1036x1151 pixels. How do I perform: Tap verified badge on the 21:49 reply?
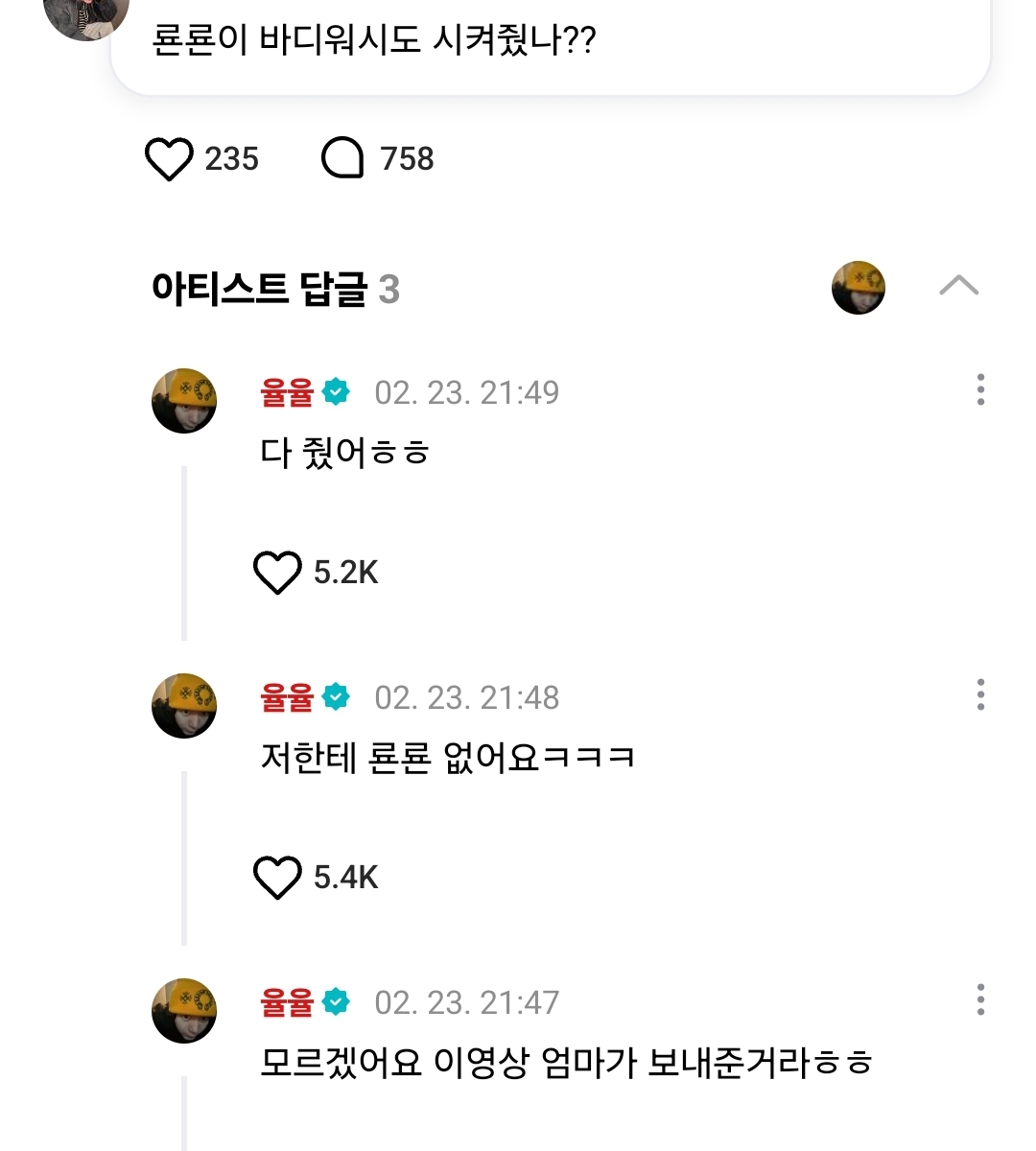336,392
